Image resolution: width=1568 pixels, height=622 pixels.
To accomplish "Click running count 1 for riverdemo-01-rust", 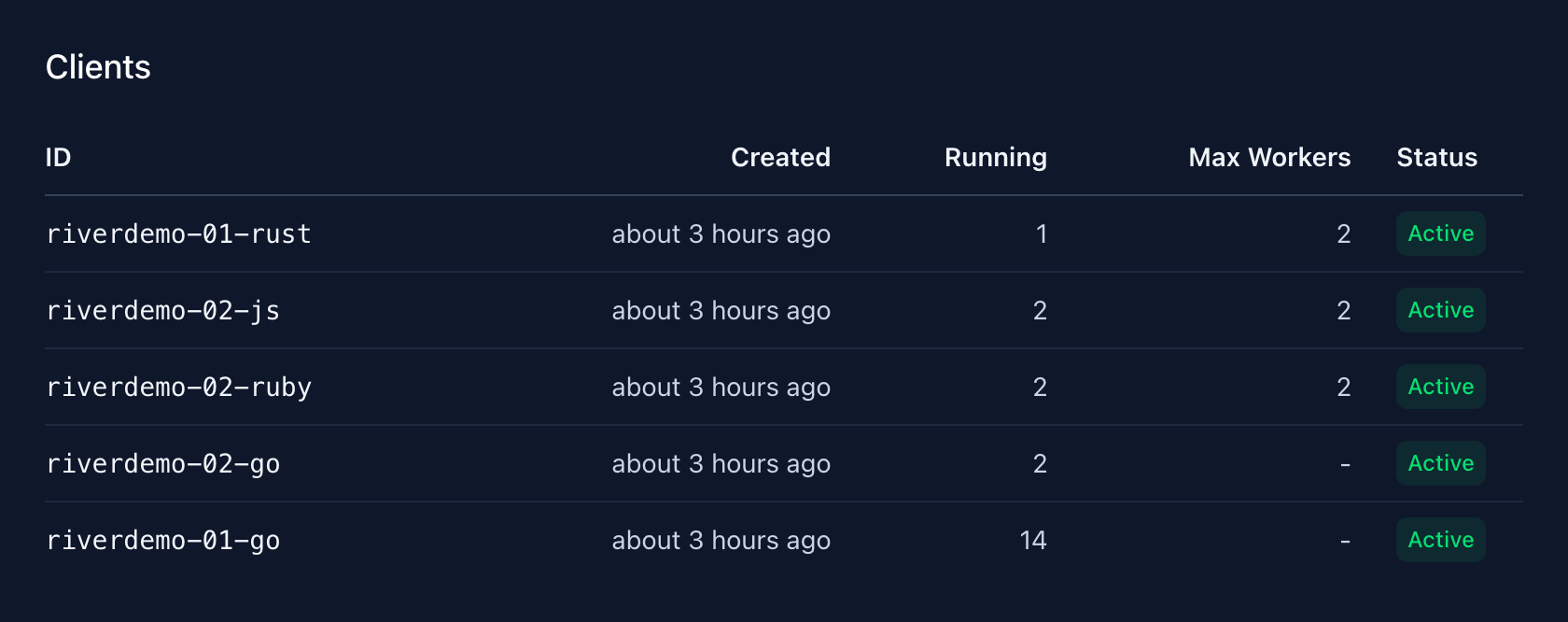I will point(1041,233).
